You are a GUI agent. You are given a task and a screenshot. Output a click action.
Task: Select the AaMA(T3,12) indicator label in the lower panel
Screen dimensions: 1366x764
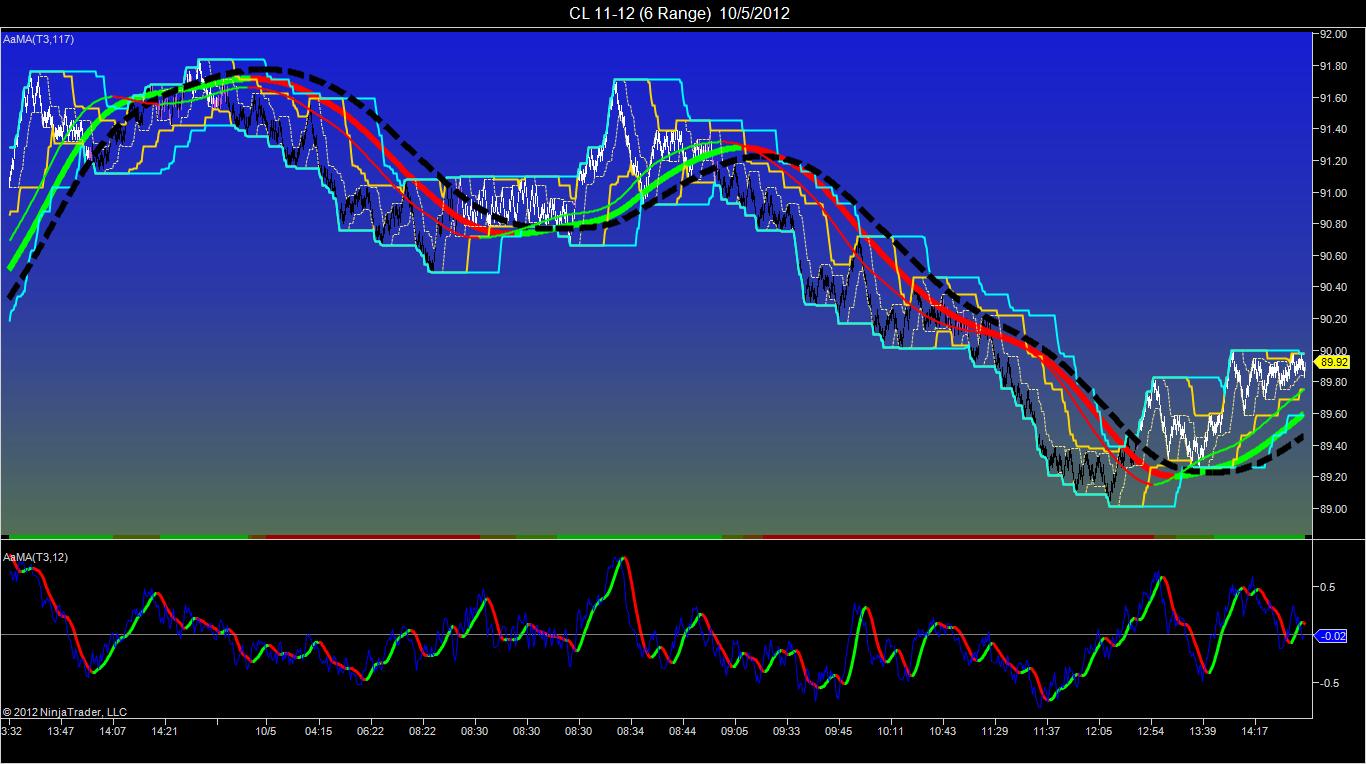pos(35,556)
